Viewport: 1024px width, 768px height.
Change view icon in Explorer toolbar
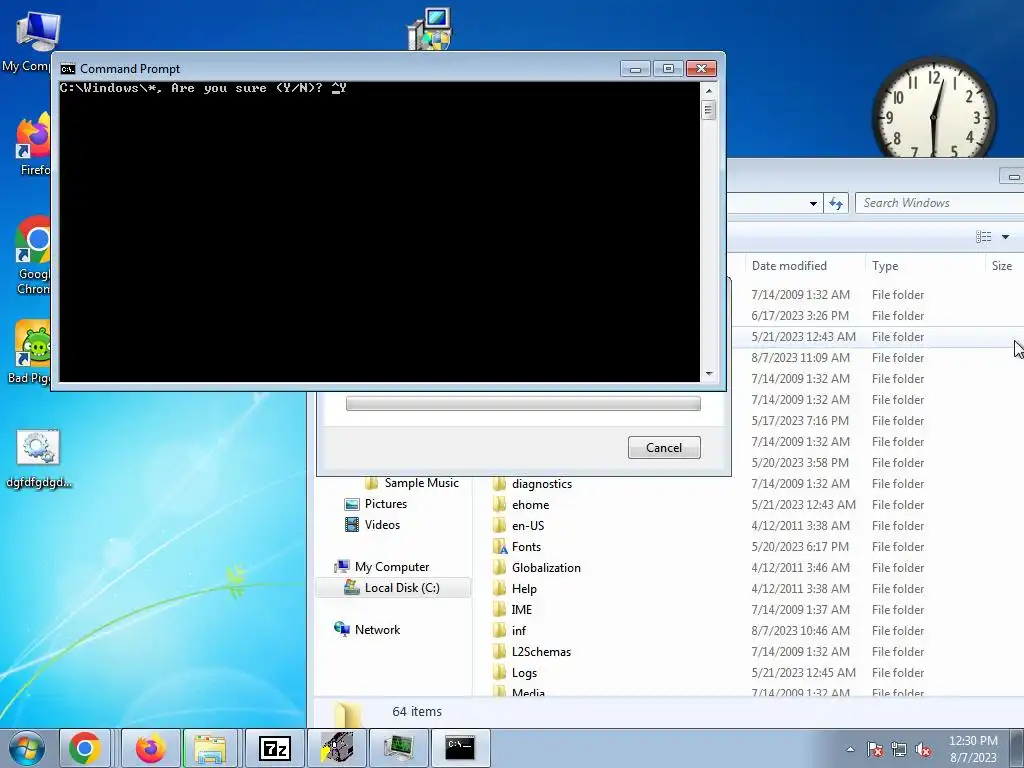984,236
